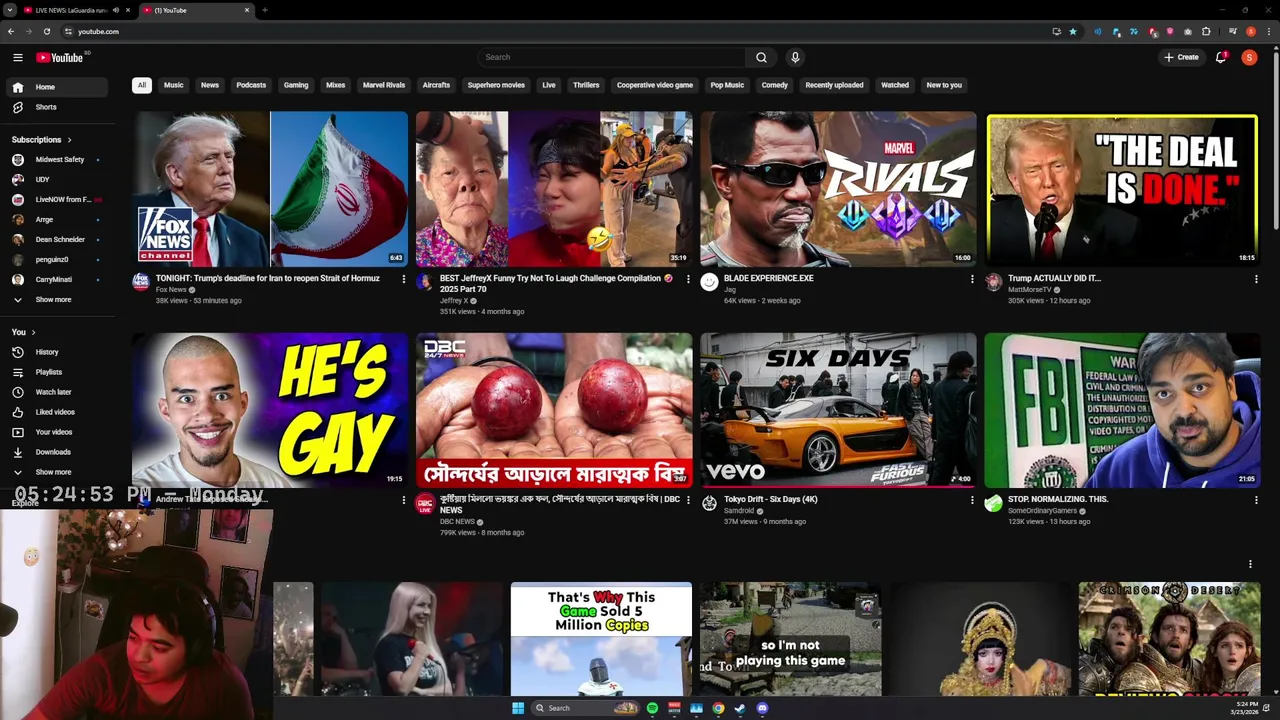Open the CarryMinati subscription

[55, 279]
